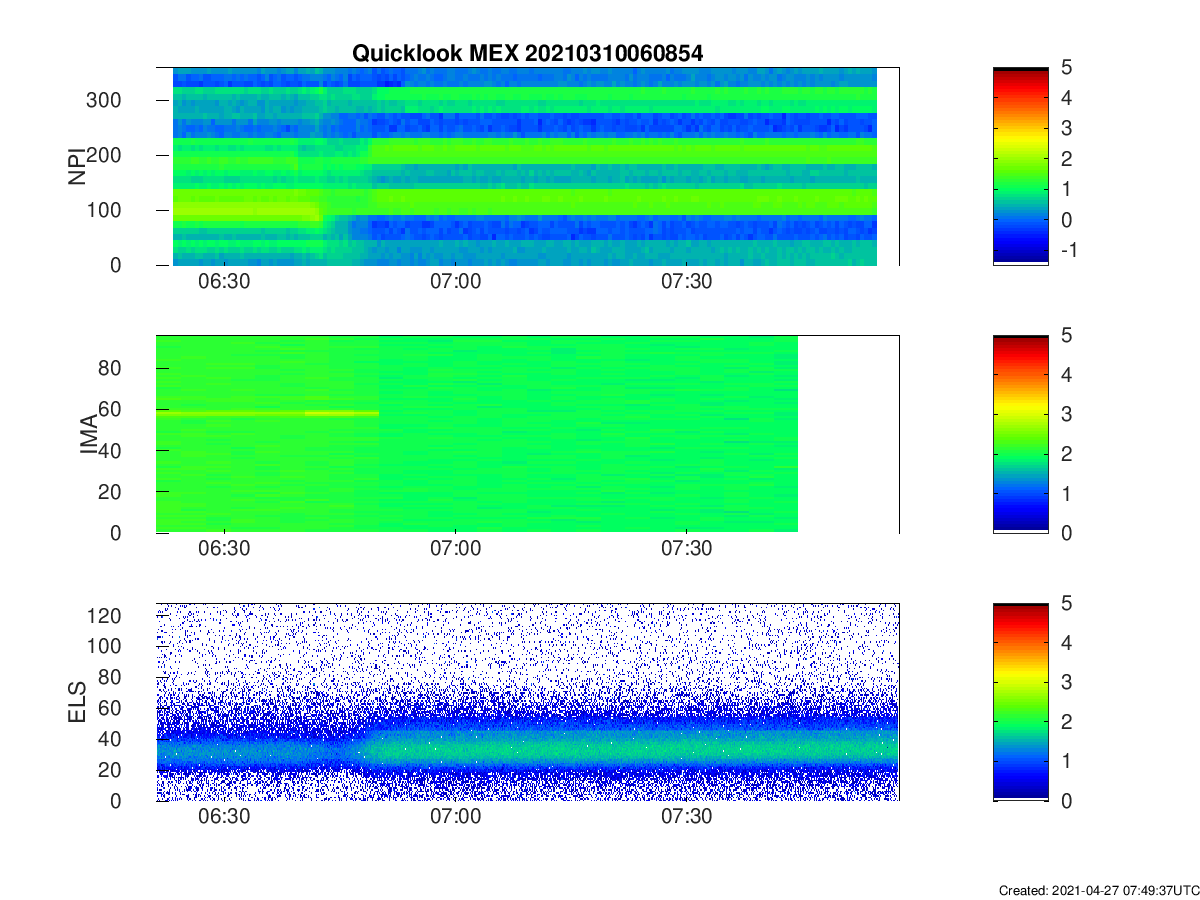Click the '5' label on ELS colorbar

click(x=1066, y=603)
